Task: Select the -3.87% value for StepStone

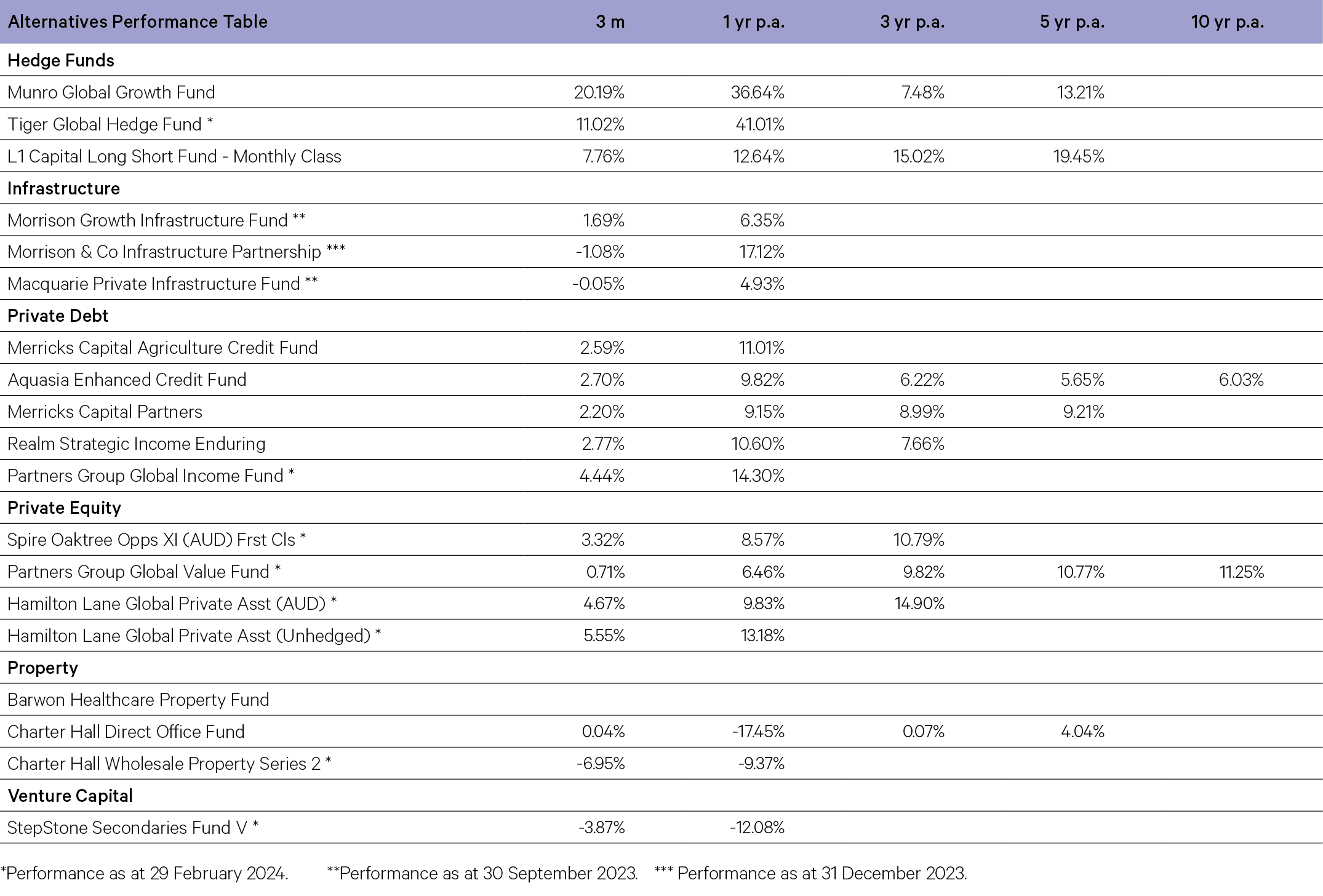Action: pos(601,828)
